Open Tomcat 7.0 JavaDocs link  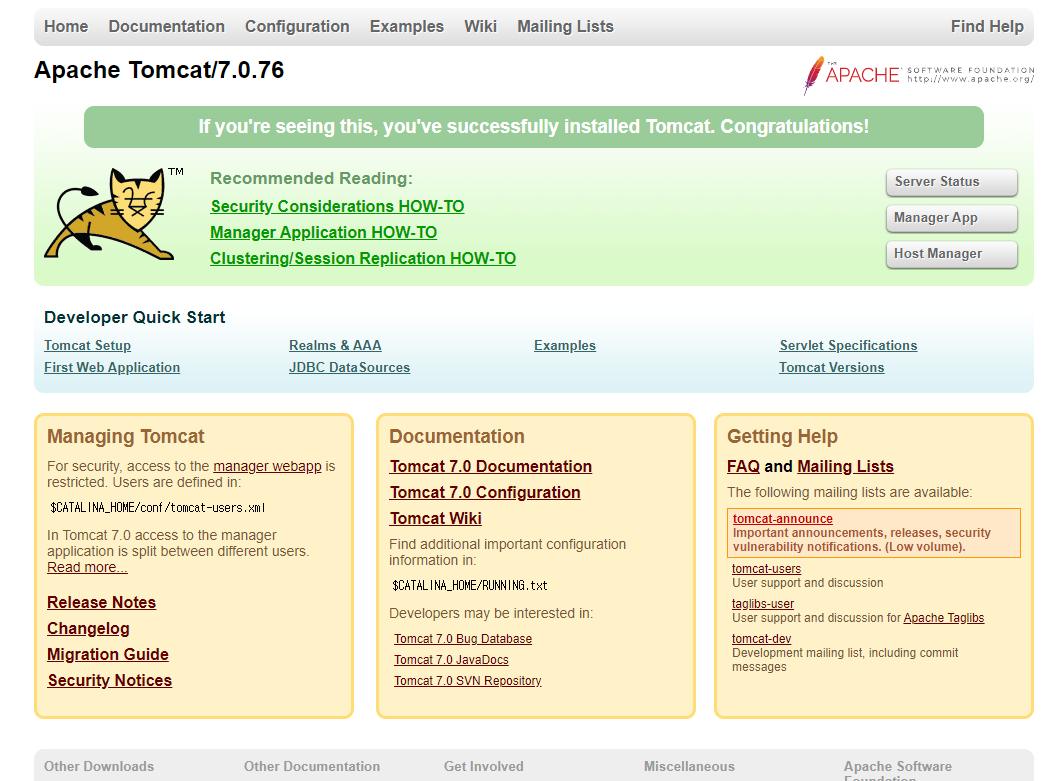pyautogui.click(x=451, y=660)
